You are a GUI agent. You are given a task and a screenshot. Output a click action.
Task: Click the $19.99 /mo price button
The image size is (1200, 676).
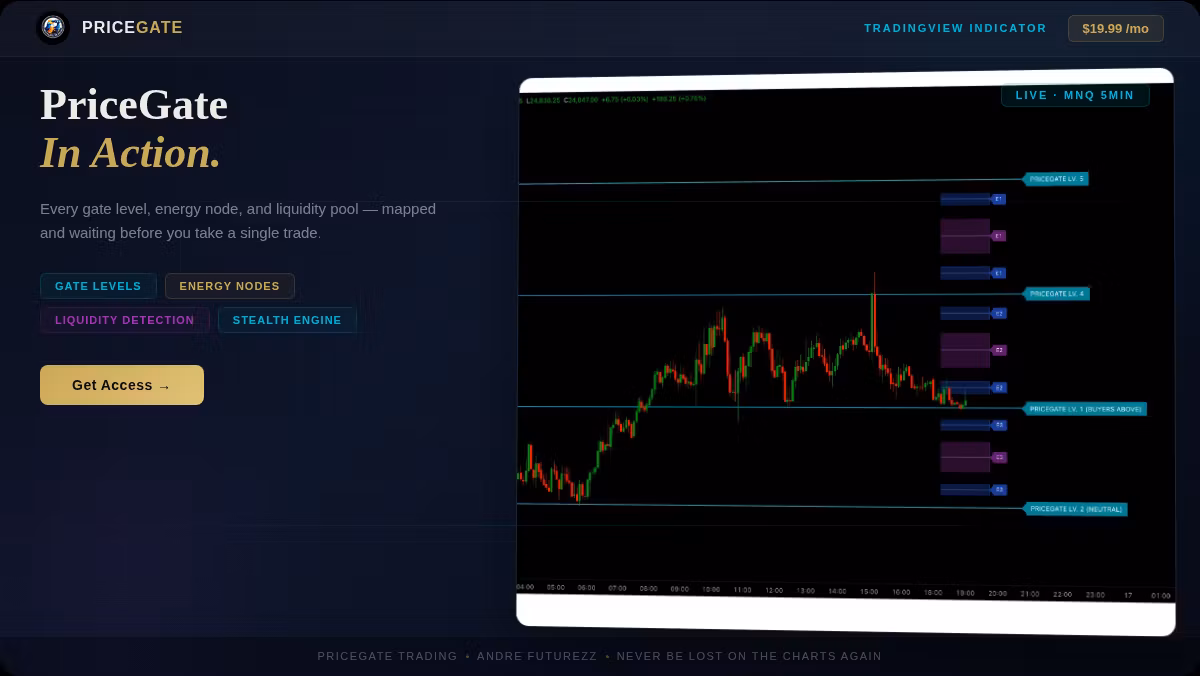[1115, 28]
